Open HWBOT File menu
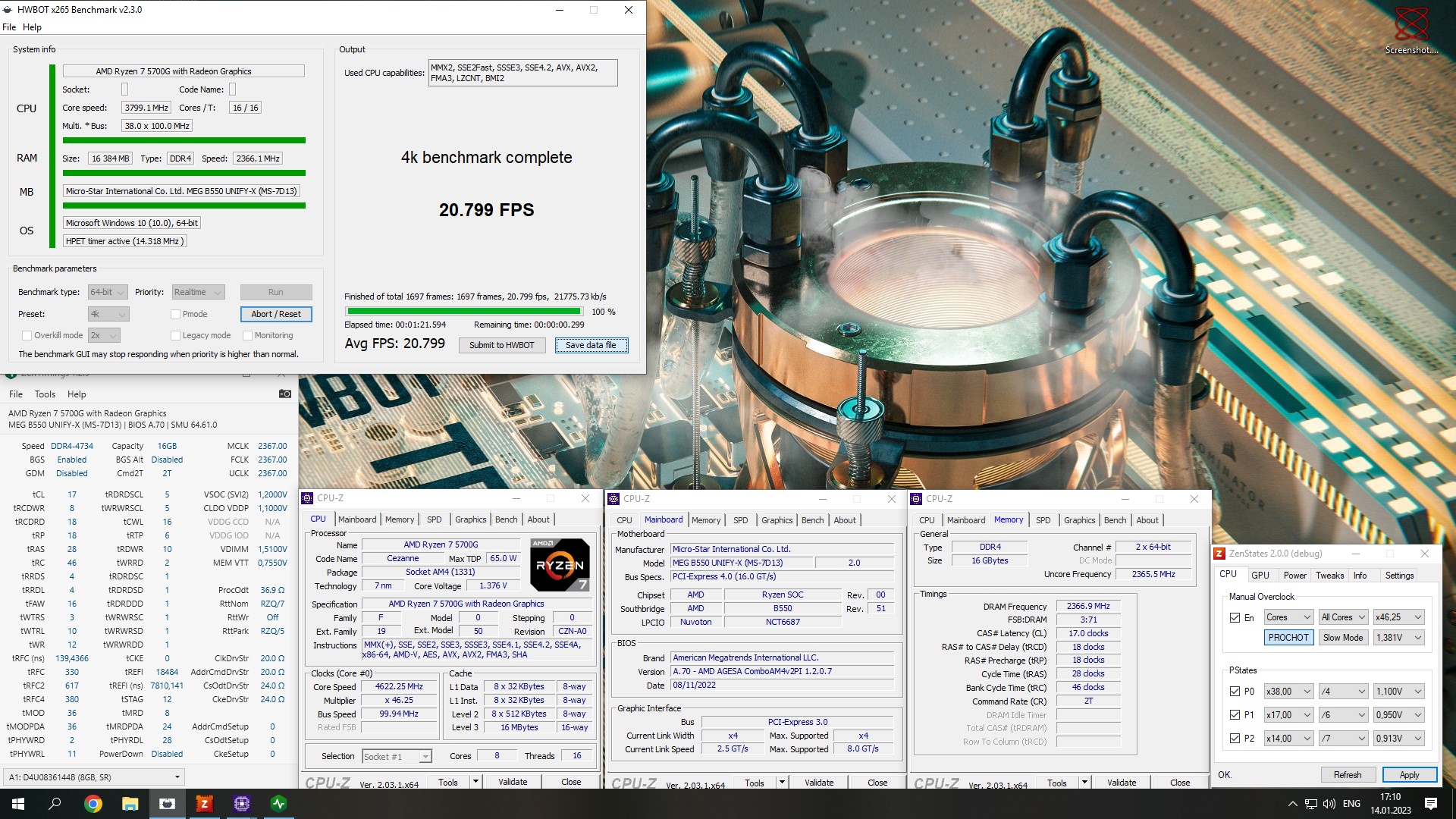Screen dimensions: 1456x819 [9, 27]
